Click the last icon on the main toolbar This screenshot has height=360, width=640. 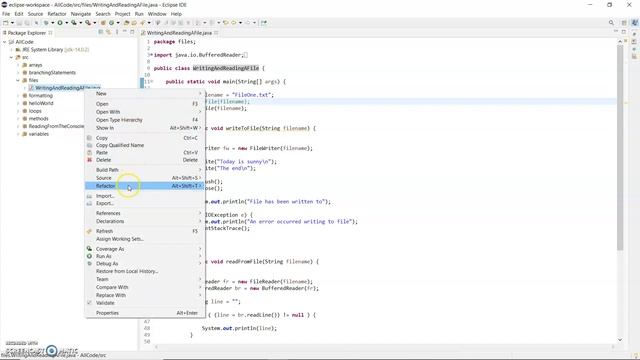pyautogui.click(x=264, y=23)
